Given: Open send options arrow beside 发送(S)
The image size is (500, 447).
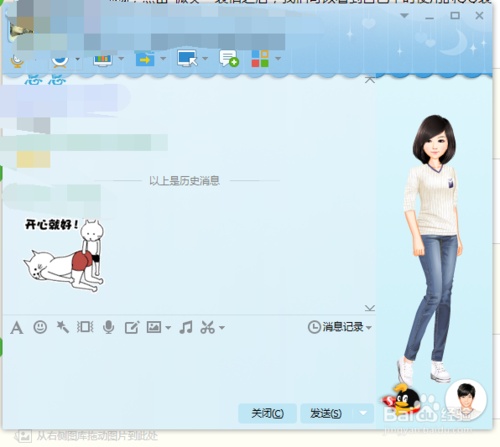Looking at the screenshot, I should pyautogui.click(x=363, y=413).
